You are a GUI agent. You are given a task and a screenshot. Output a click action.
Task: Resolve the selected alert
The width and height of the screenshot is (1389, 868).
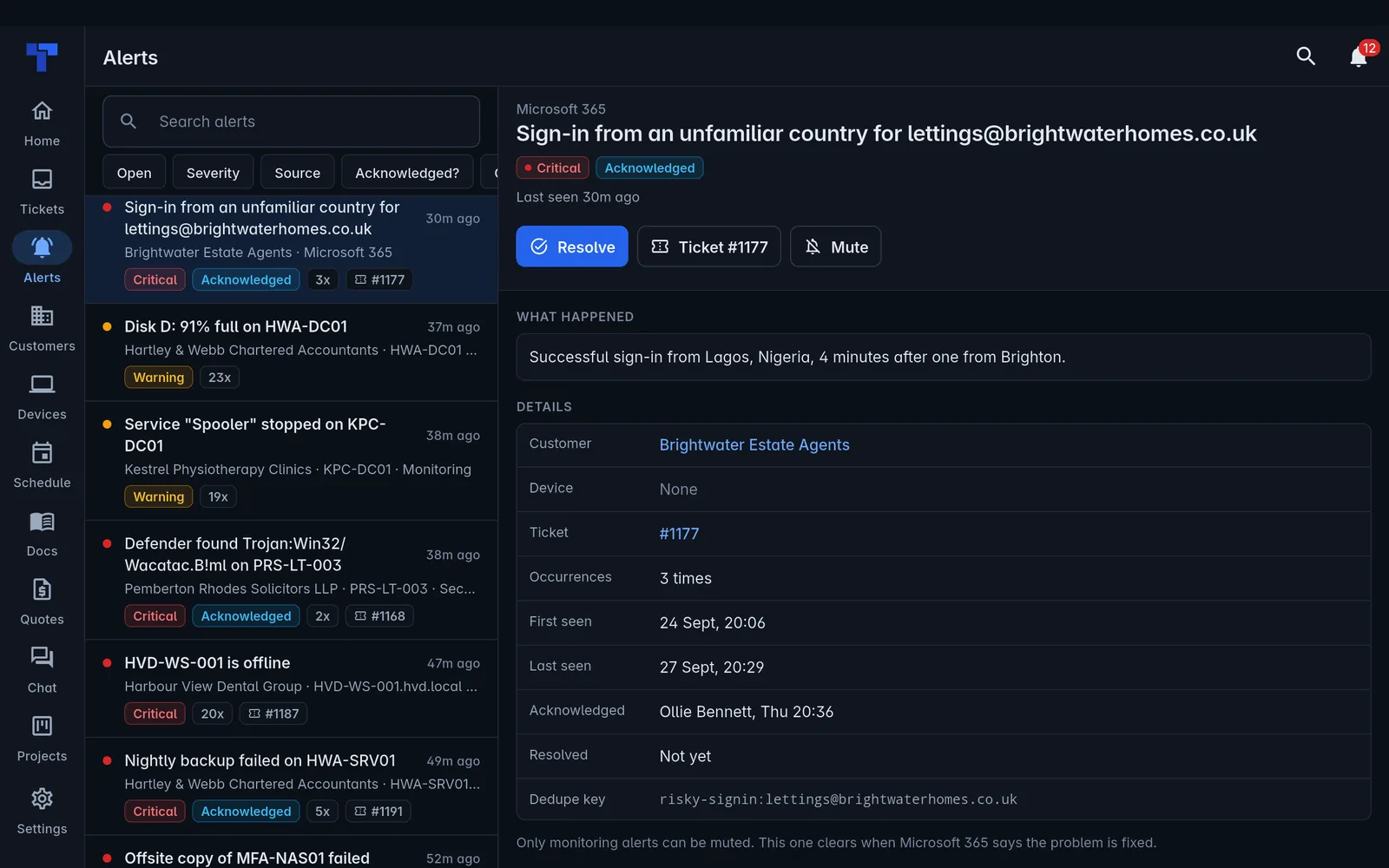click(572, 247)
